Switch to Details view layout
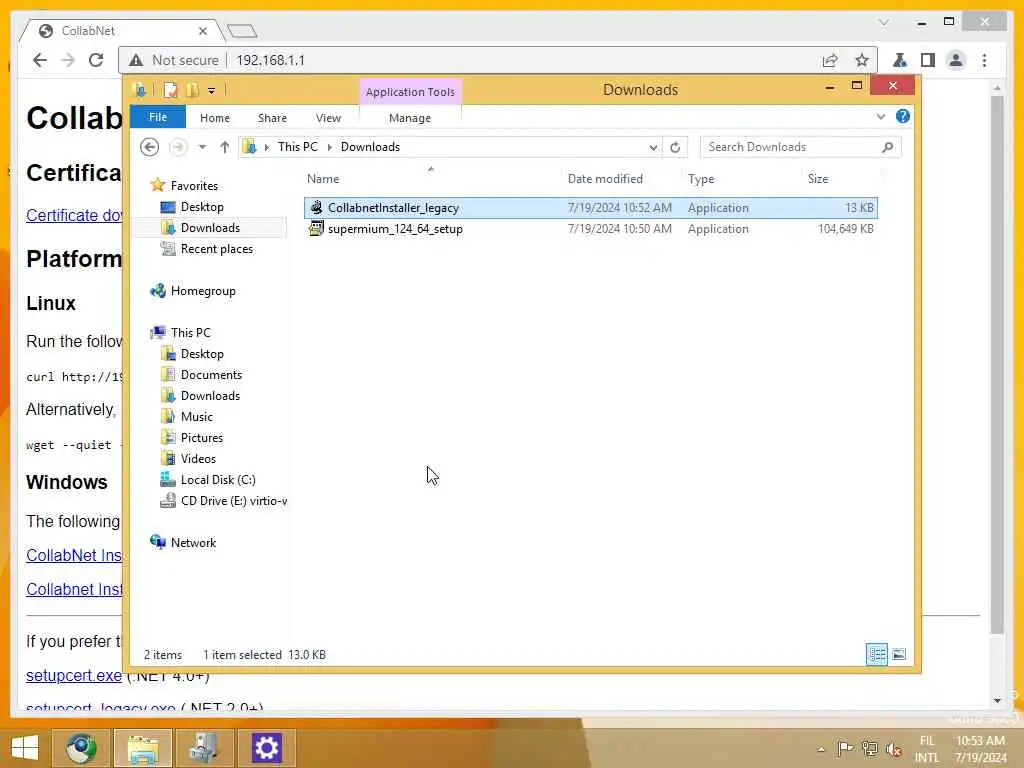Image resolution: width=1024 pixels, height=768 pixels. click(x=877, y=654)
